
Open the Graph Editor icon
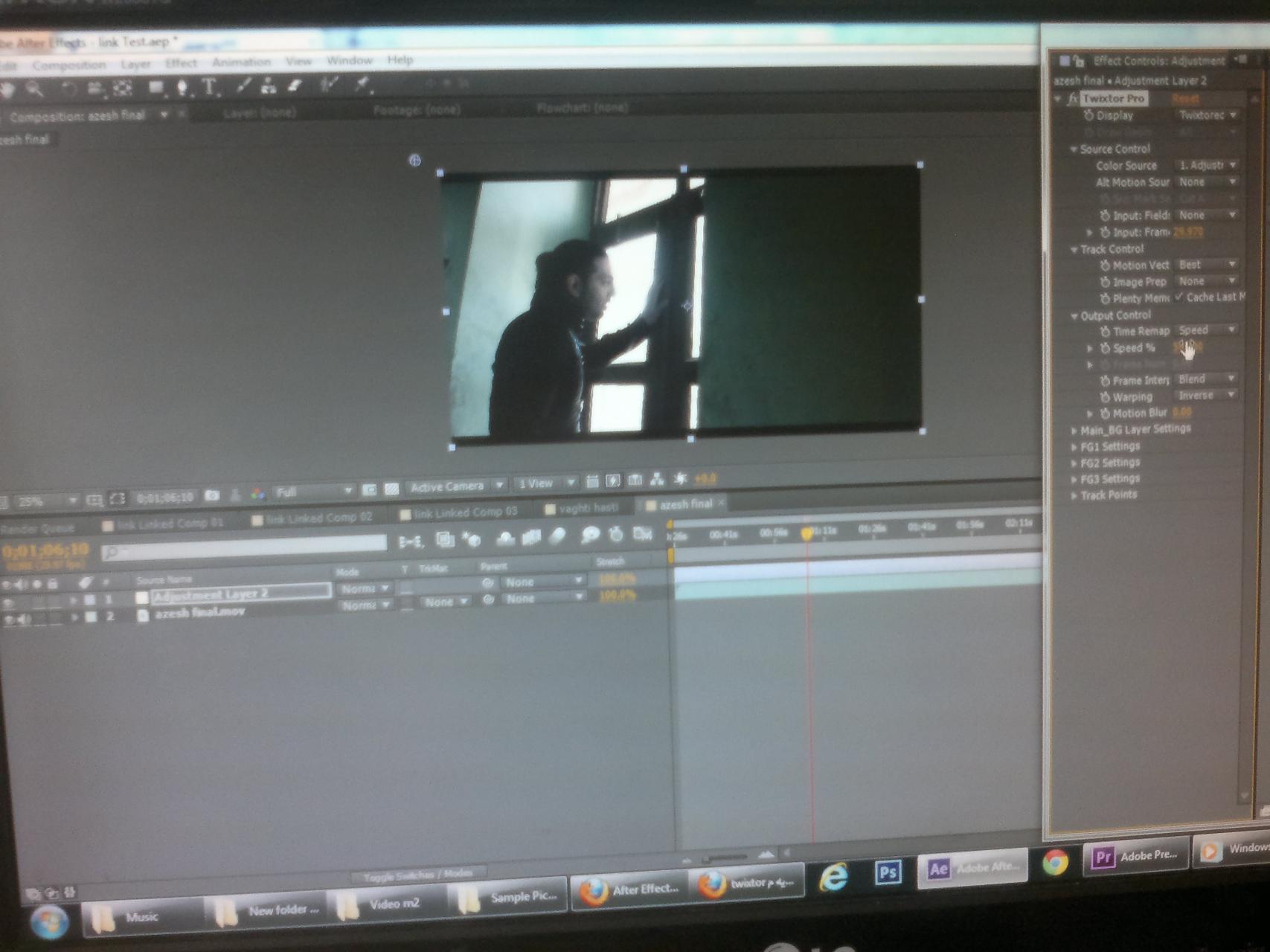(641, 534)
